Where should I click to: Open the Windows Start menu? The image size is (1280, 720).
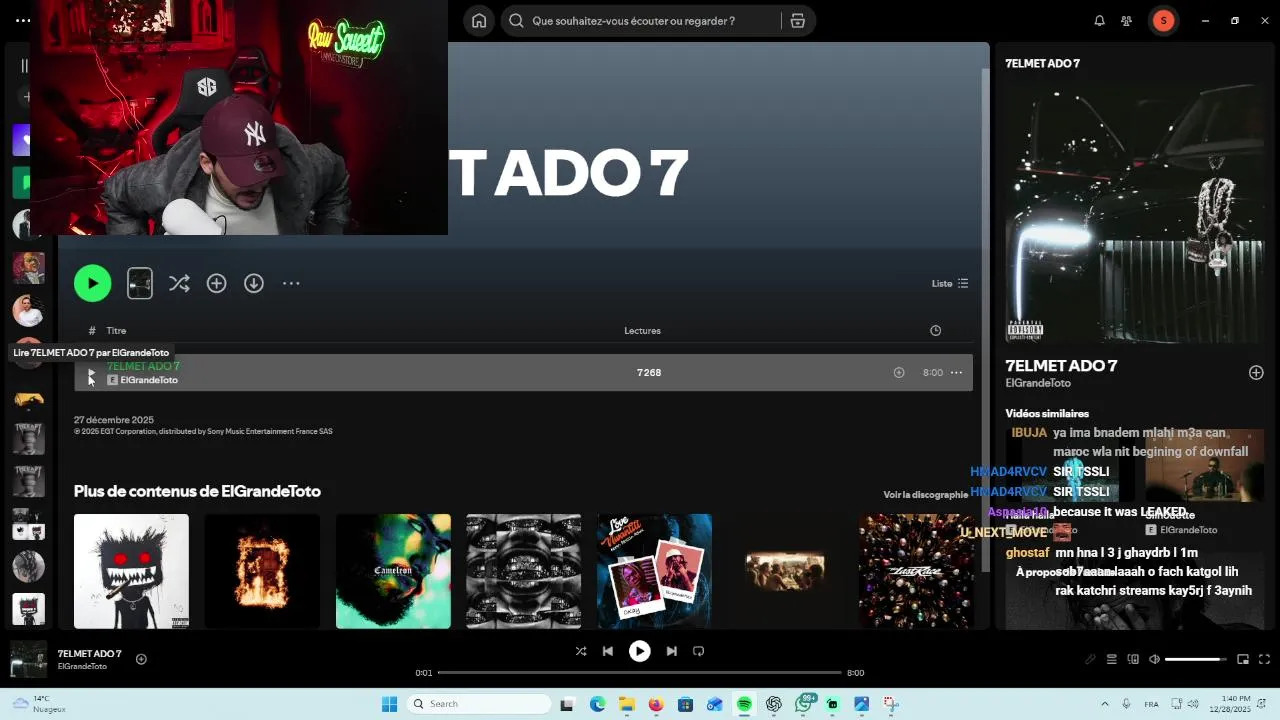pos(389,704)
